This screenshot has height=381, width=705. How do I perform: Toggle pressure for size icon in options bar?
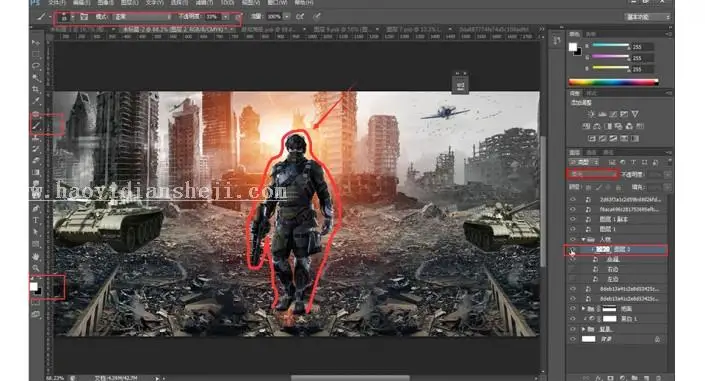[x=317, y=17]
